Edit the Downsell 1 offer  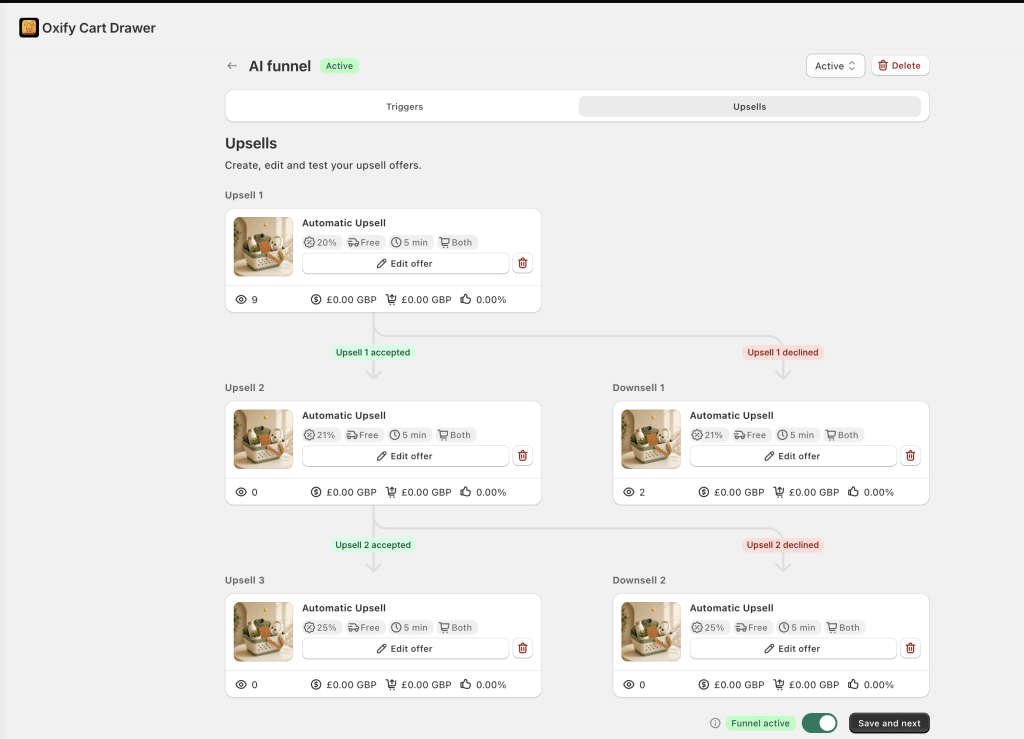pyautogui.click(x=793, y=456)
